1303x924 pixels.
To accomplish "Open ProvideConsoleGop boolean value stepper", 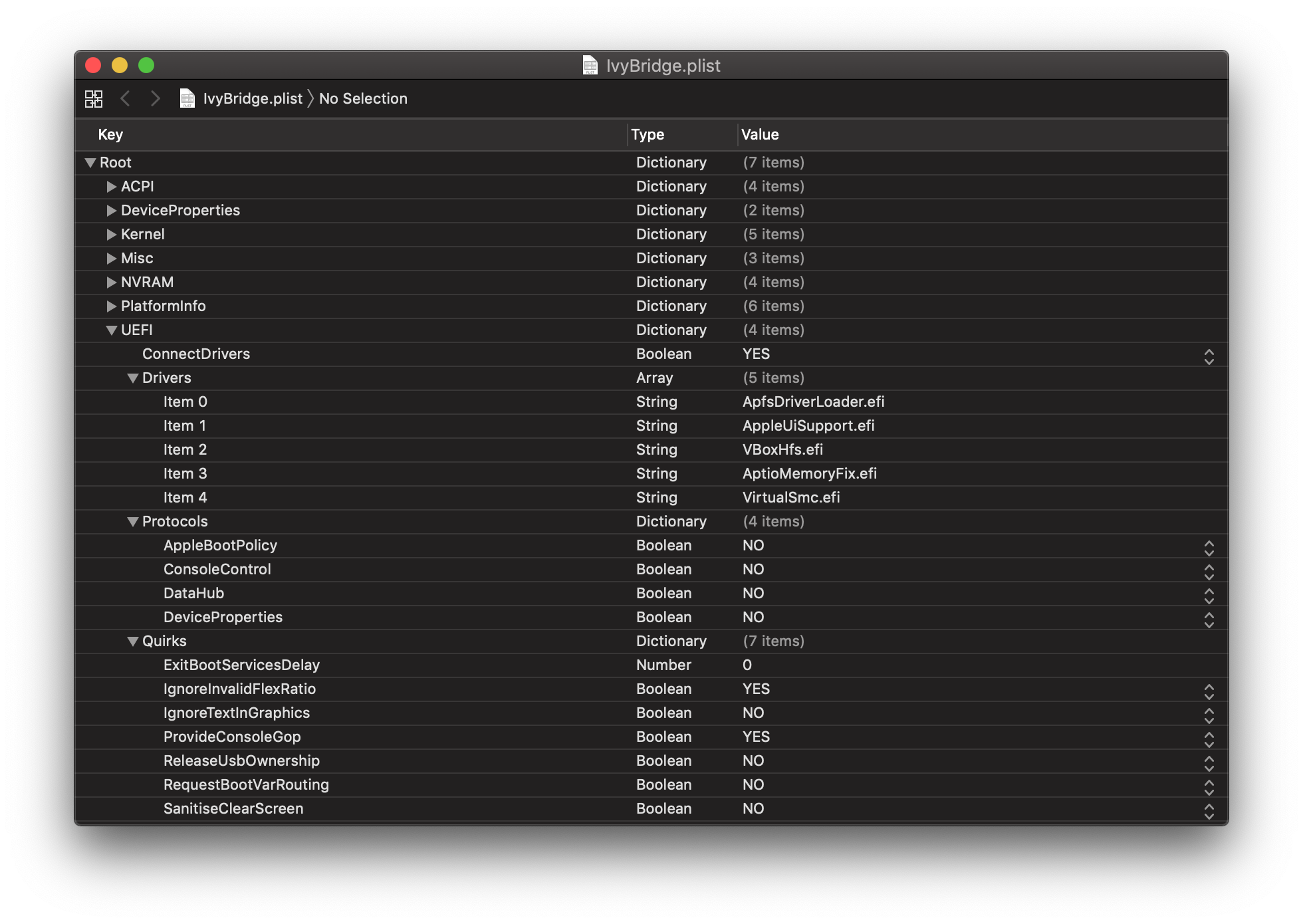I will tap(1209, 740).
